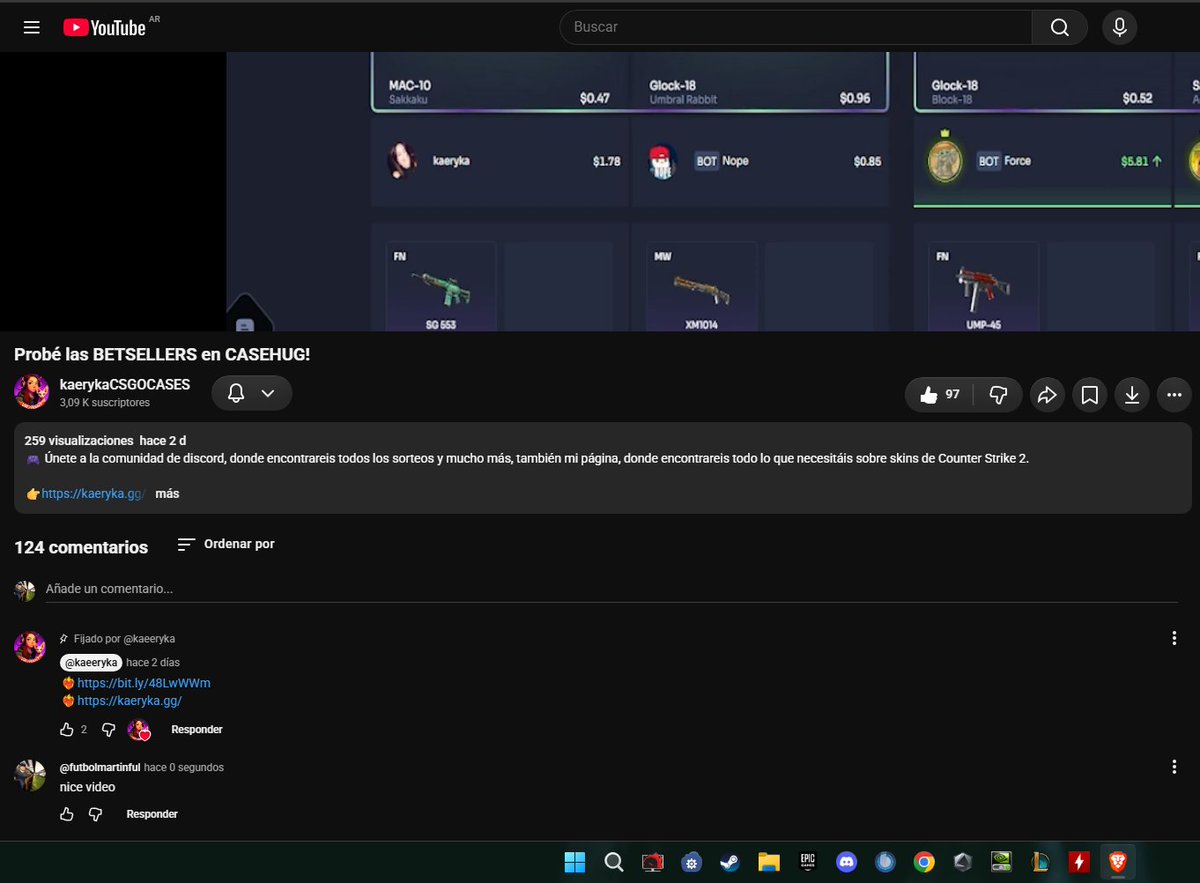The image size is (1200, 883).
Task: Open more actions for the video
Action: click(1174, 395)
